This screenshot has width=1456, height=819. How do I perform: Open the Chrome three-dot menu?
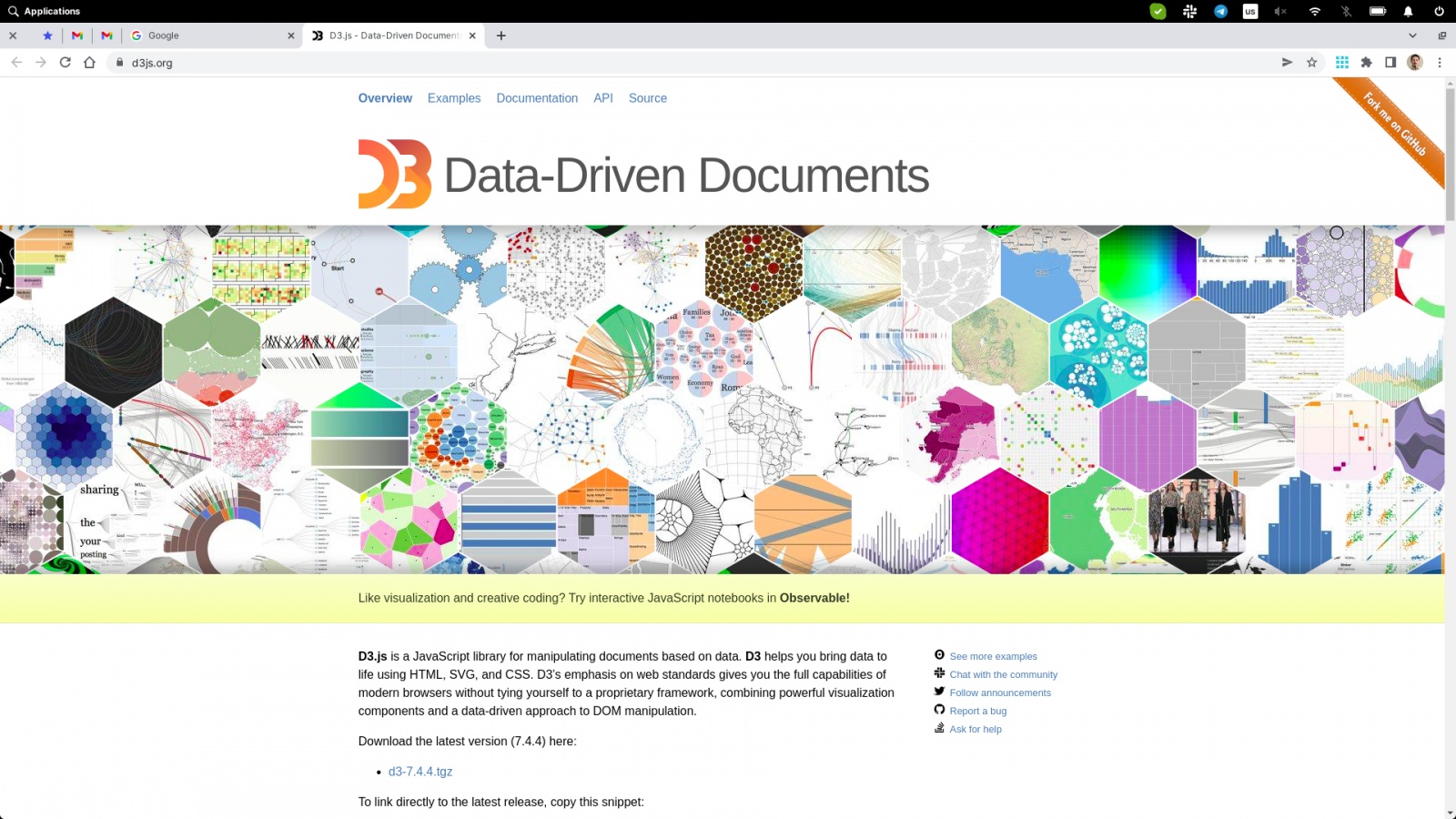pyautogui.click(x=1440, y=62)
